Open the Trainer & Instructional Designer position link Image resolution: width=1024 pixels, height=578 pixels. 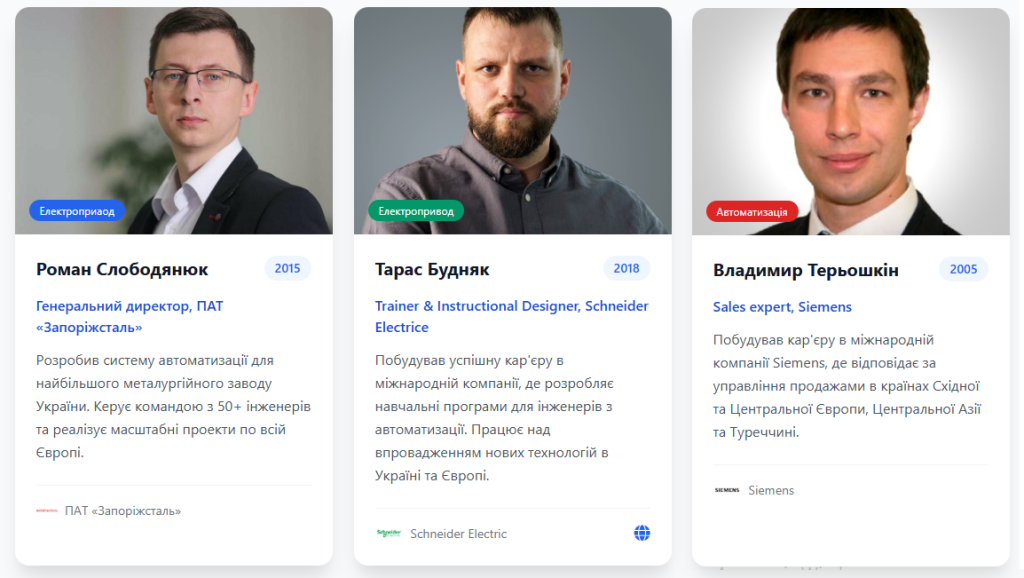[x=511, y=316]
